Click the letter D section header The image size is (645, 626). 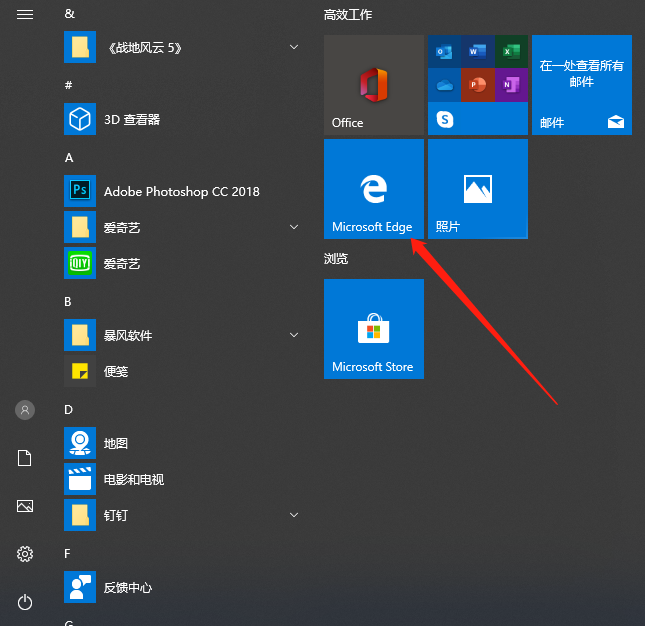(x=69, y=410)
